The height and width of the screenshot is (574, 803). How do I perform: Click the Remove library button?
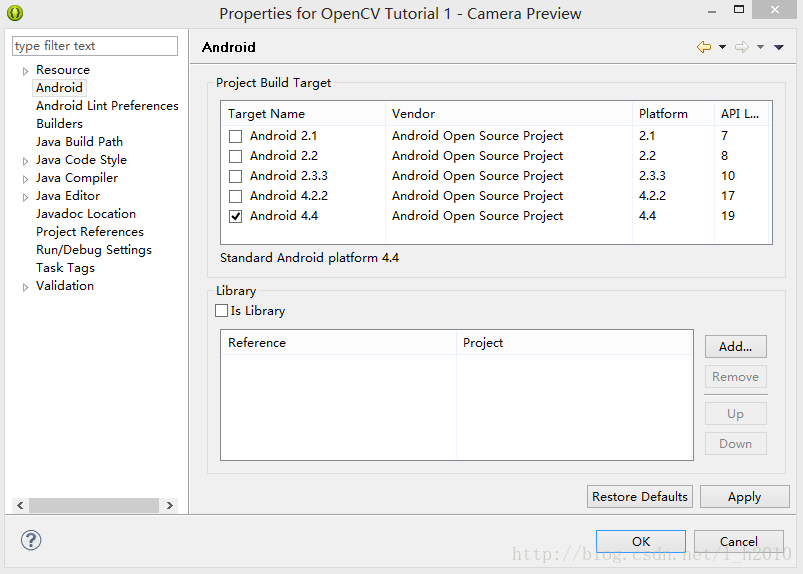(x=735, y=377)
